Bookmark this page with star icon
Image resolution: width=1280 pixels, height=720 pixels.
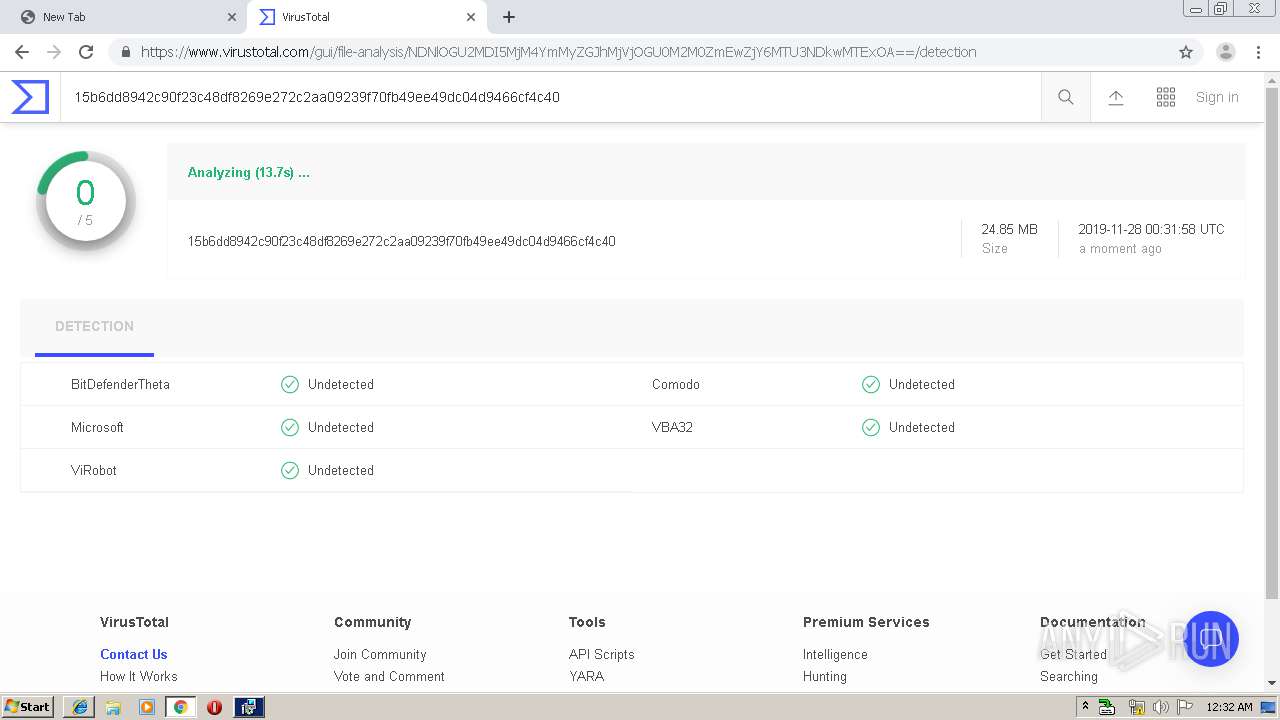1186,52
